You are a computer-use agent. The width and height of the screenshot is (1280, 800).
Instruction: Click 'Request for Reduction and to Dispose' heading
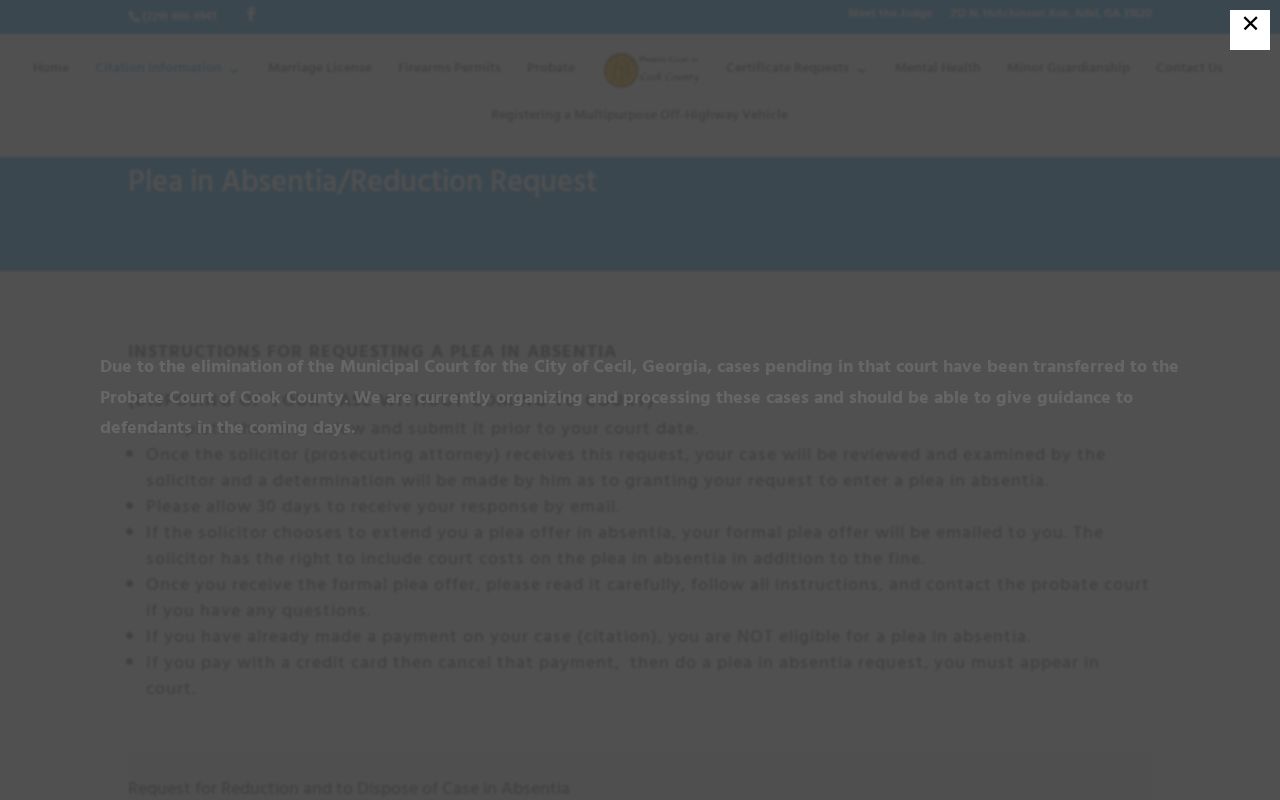[349, 789]
